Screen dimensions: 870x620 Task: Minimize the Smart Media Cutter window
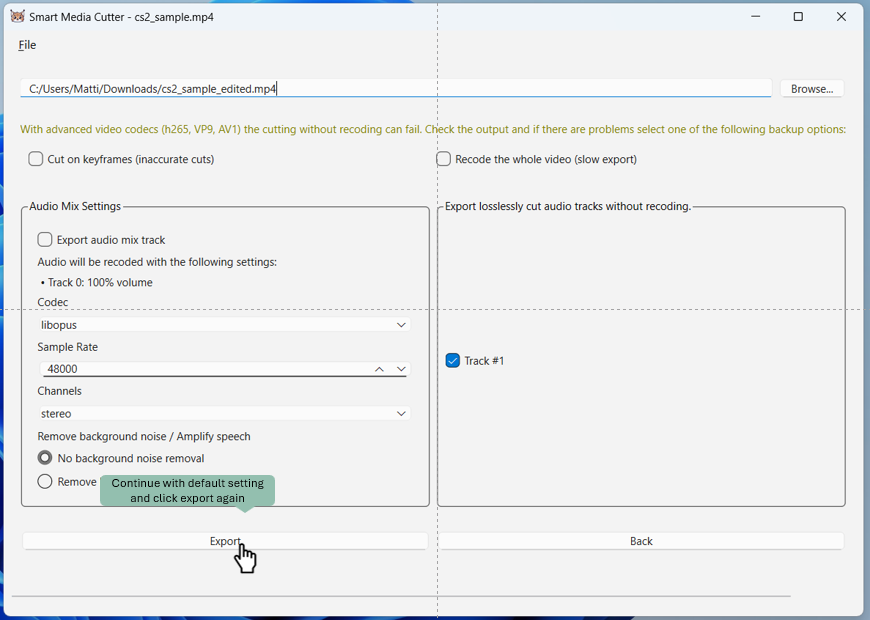(754, 17)
